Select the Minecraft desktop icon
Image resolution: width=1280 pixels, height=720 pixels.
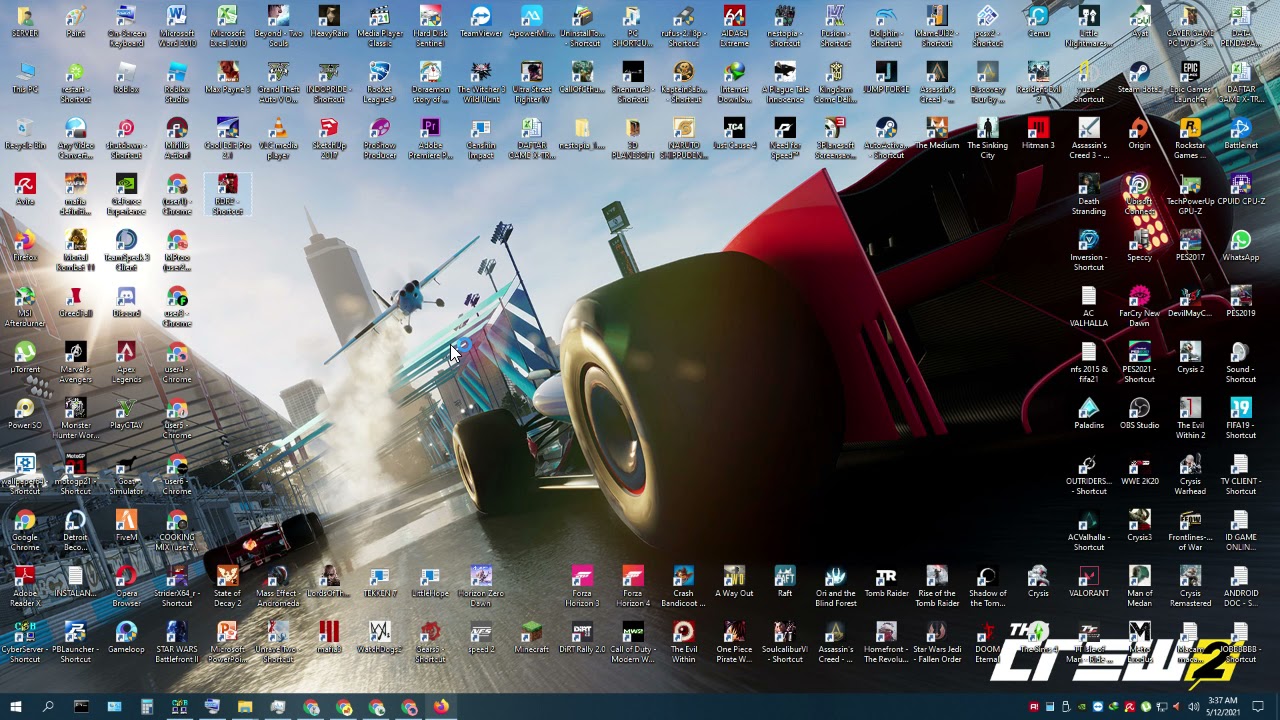pyautogui.click(x=532, y=639)
